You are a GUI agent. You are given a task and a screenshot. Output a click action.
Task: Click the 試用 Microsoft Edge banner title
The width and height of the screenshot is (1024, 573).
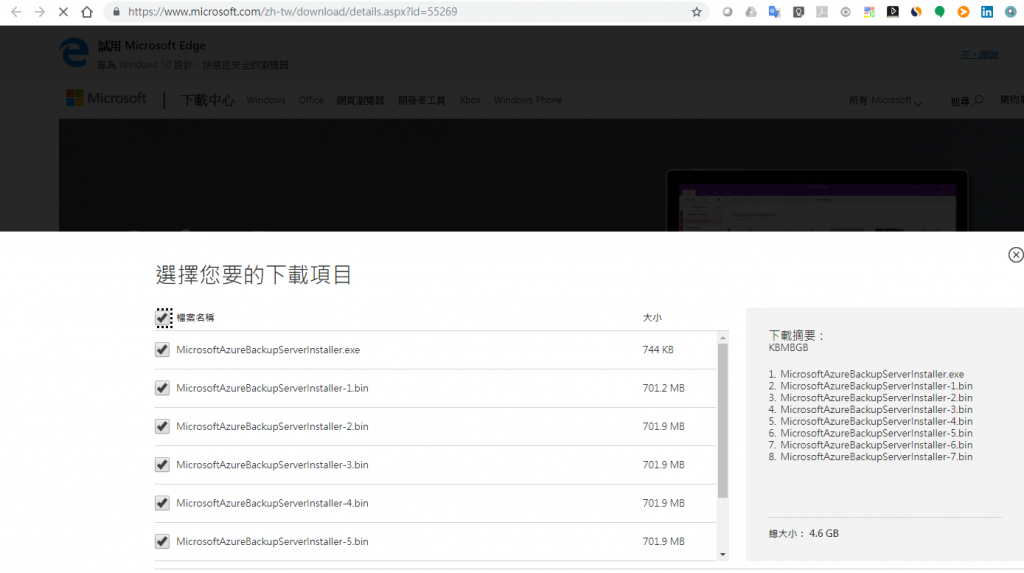pyautogui.click(x=152, y=46)
